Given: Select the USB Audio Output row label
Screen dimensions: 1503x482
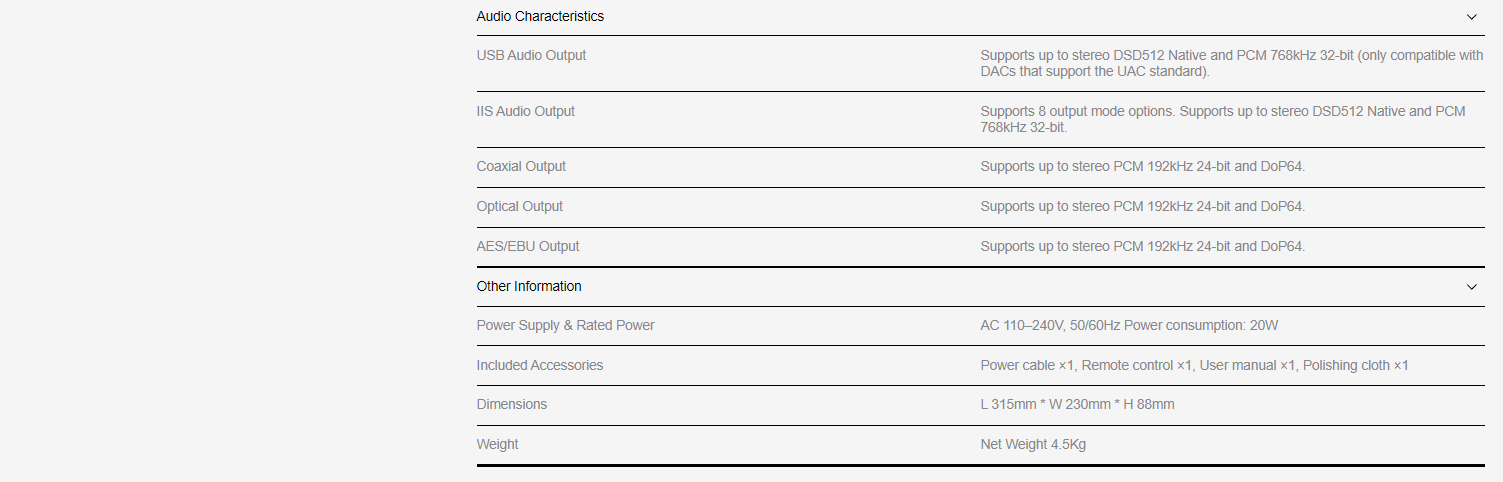Looking at the screenshot, I should [x=531, y=55].
